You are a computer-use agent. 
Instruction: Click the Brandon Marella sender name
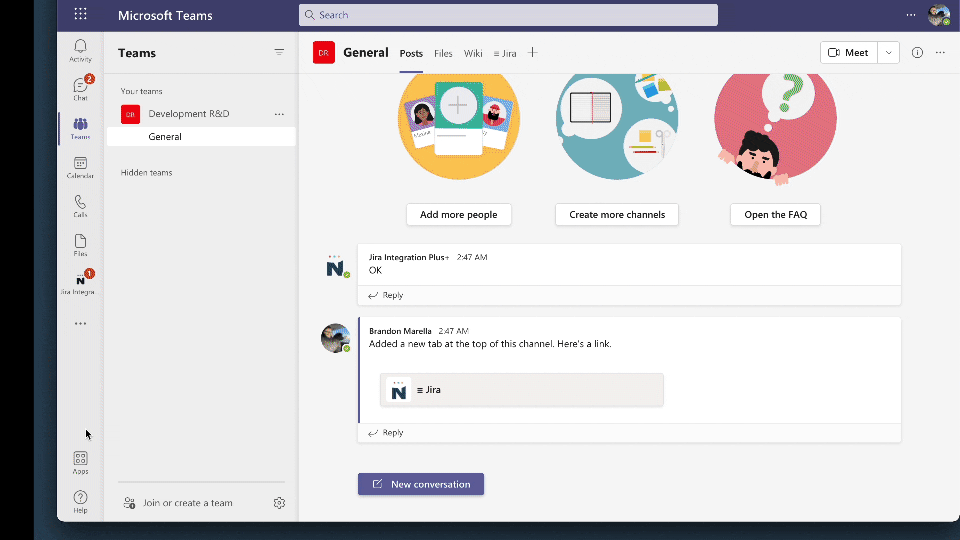tap(400, 331)
